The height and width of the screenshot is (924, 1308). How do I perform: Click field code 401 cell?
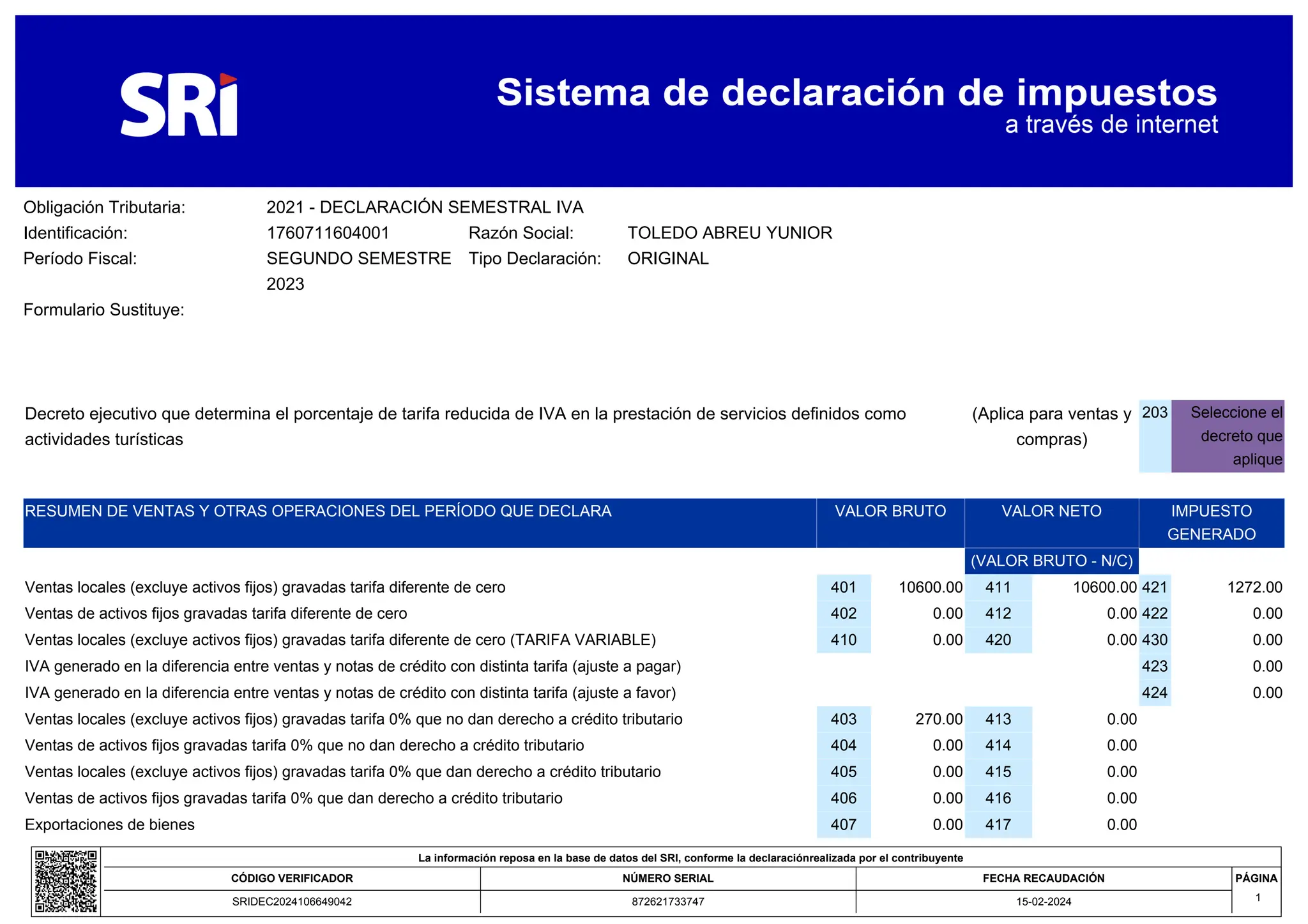tap(843, 587)
